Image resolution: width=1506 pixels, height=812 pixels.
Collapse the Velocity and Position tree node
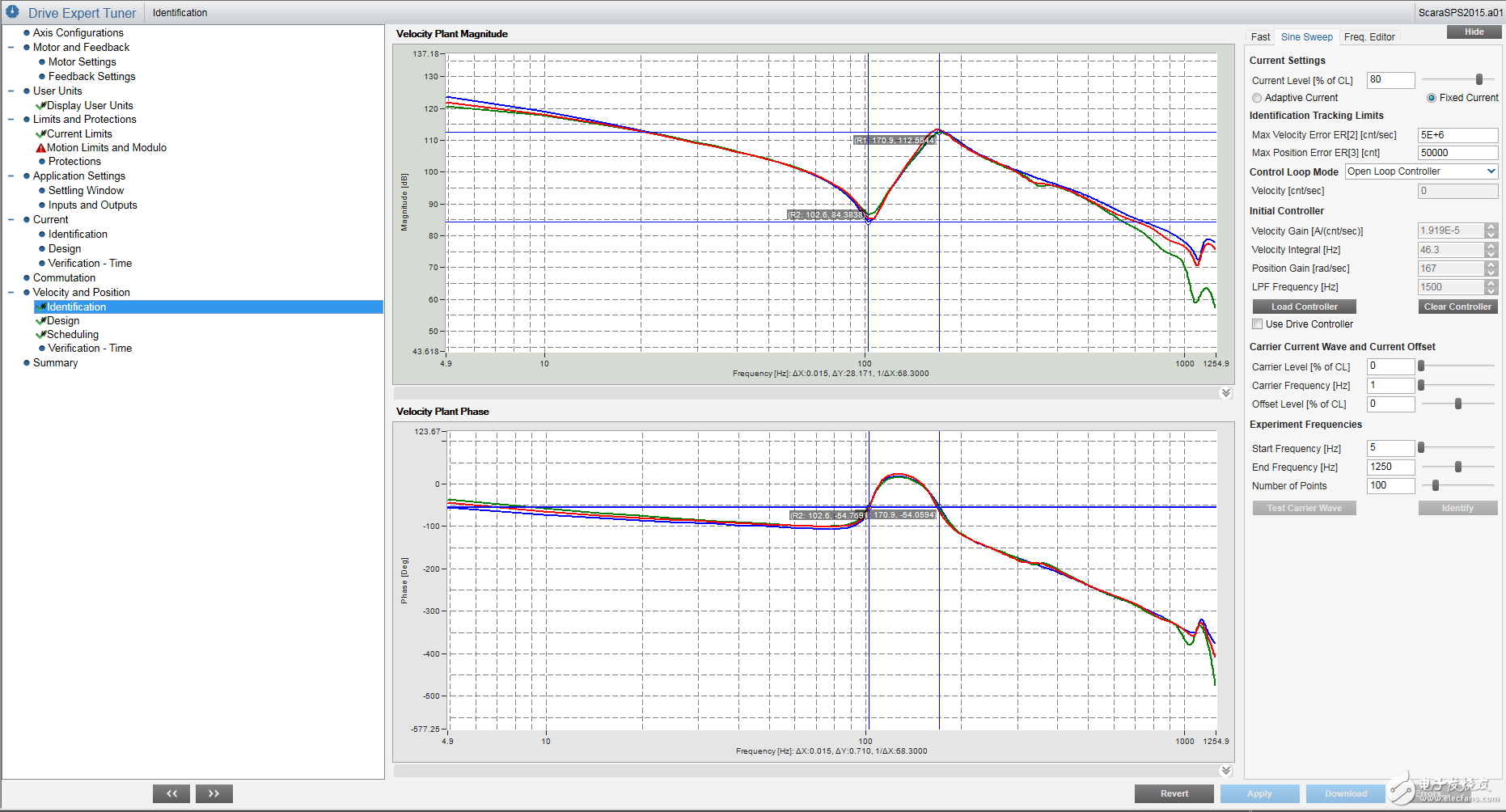pyautogui.click(x=11, y=293)
